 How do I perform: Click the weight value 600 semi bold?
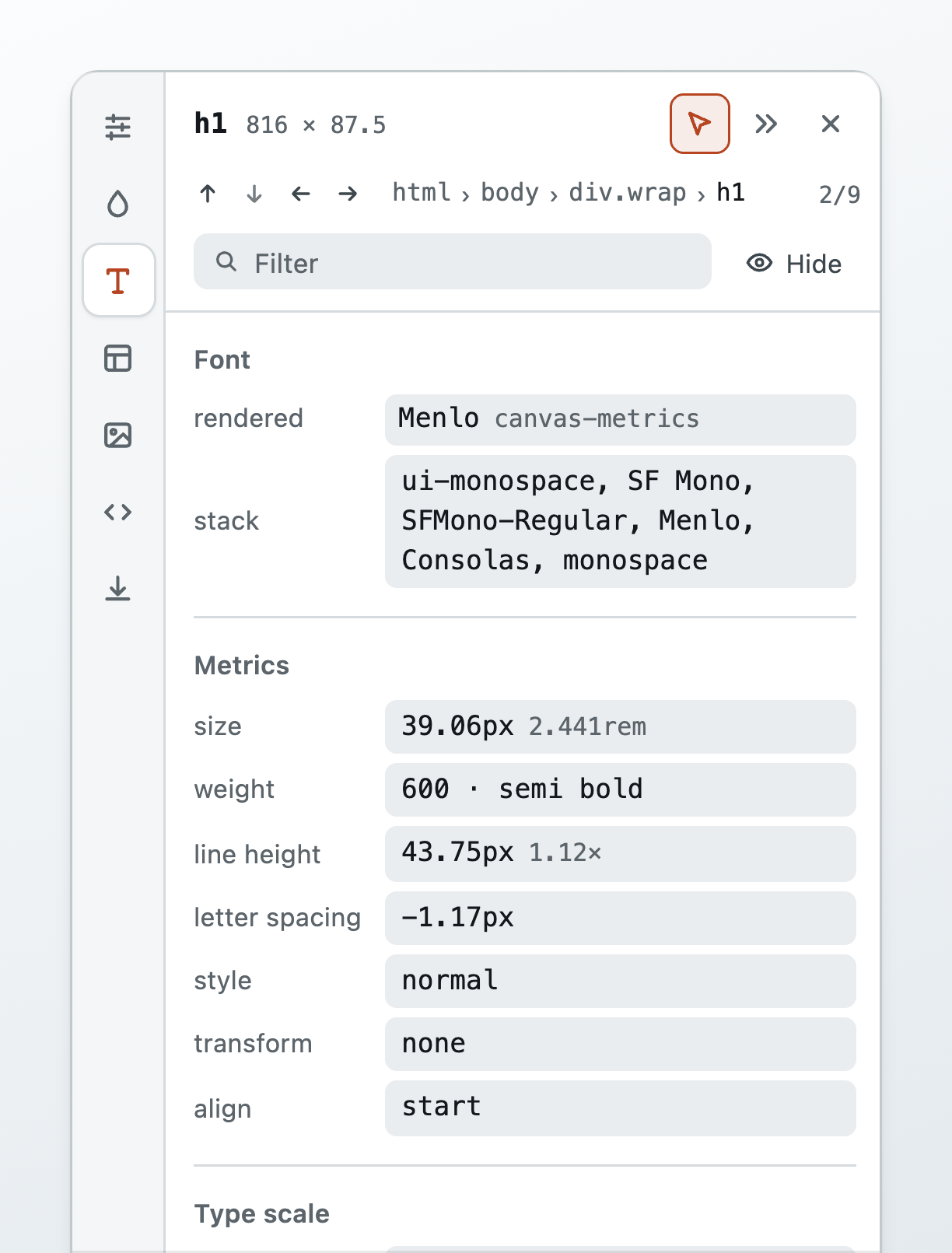click(x=621, y=789)
